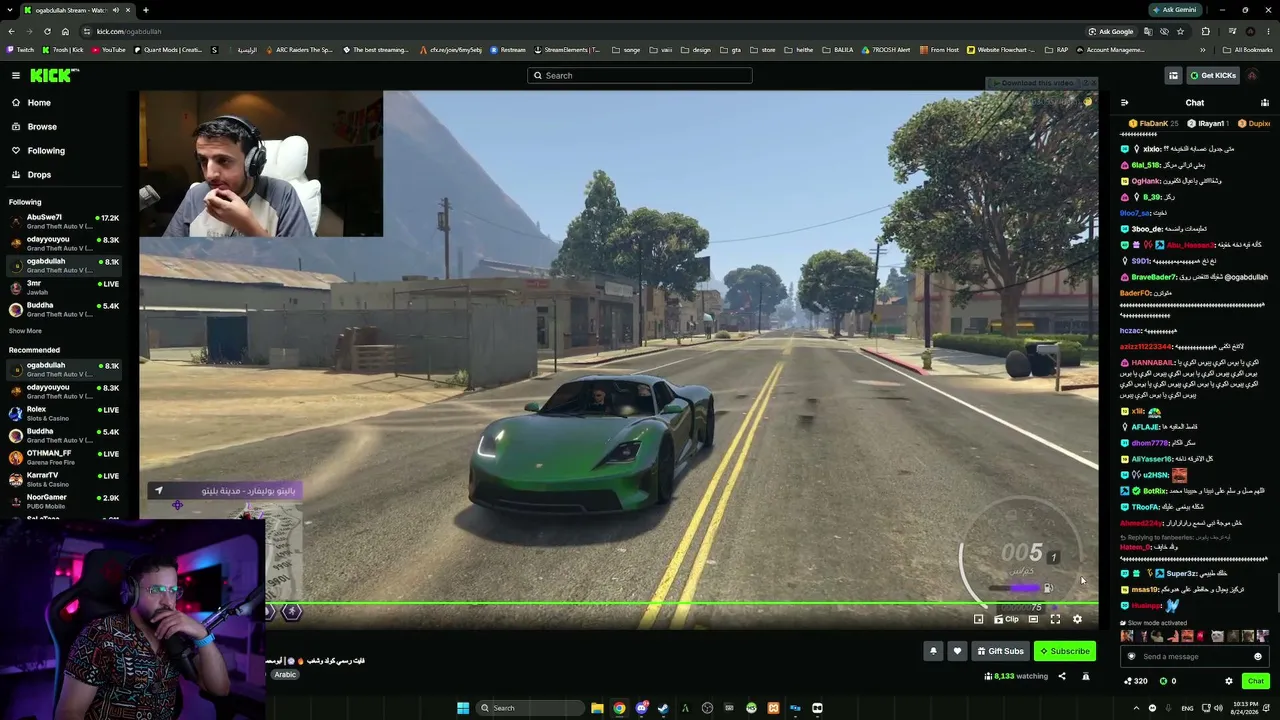Toggle picture-in-picture on the video player
The height and width of the screenshot is (720, 1280).
click(979, 619)
